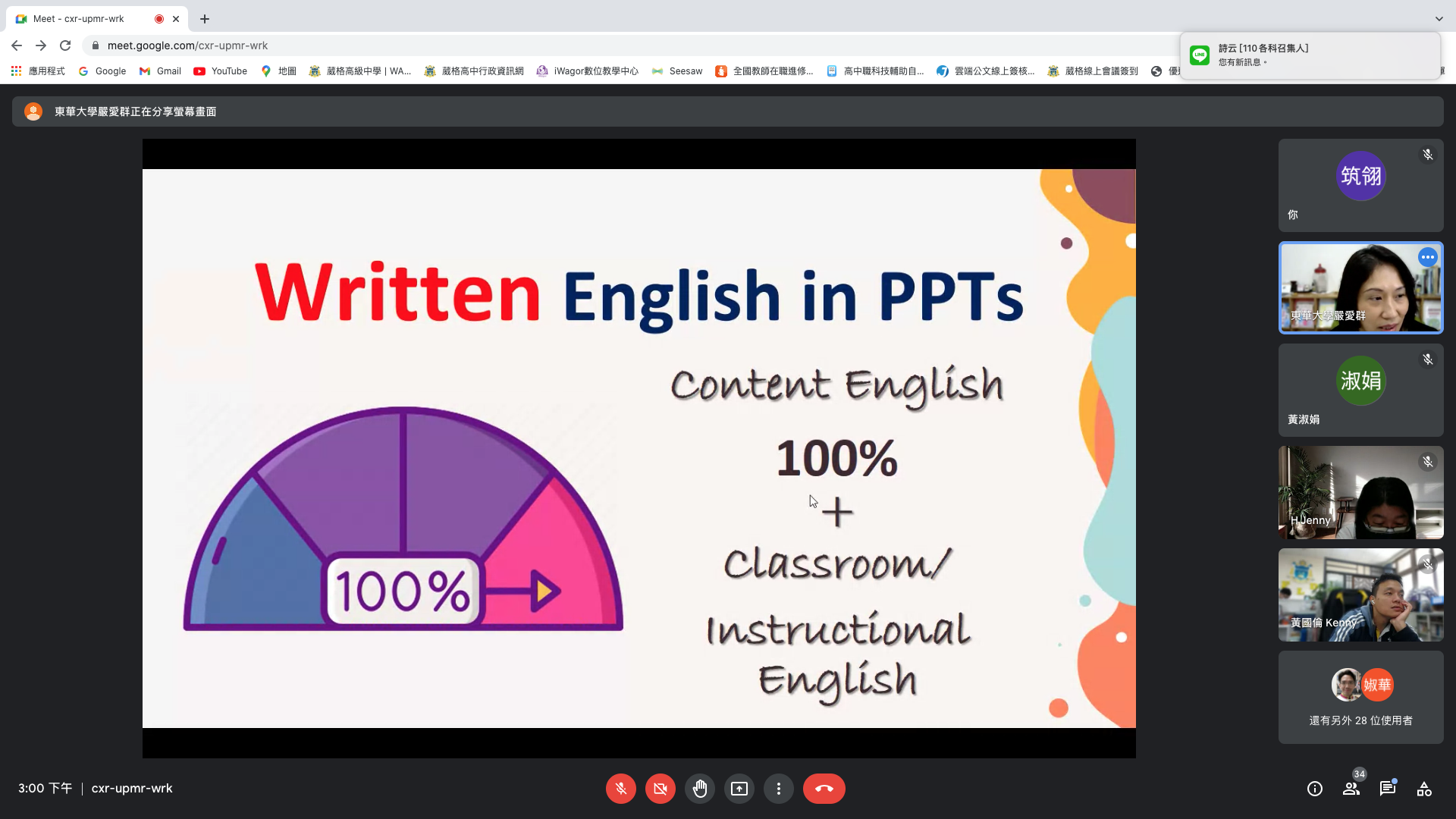Open meeting details info icon
The width and height of the screenshot is (1456, 819).
1314,789
